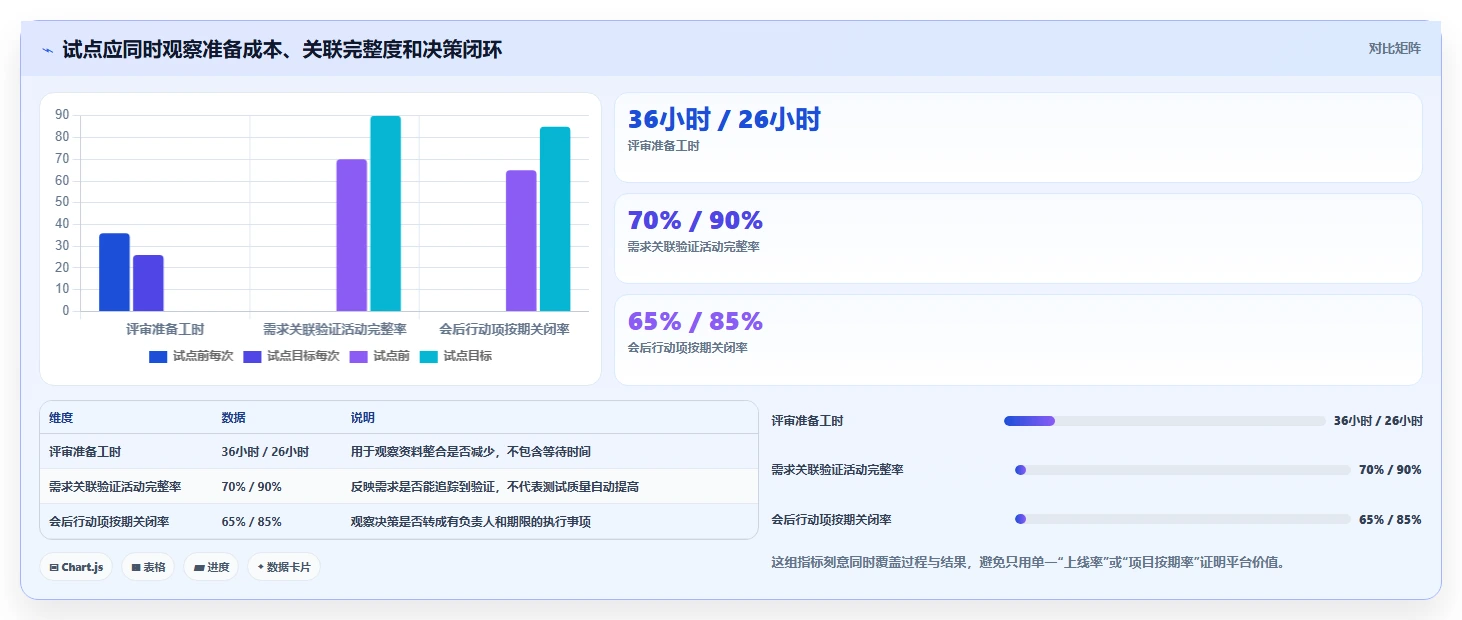Image resolution: width=1462 pixels, height=620 pixels.
Task: Click the 36小时 / 26小时 table cell
Action: click(x=265, y=452)
